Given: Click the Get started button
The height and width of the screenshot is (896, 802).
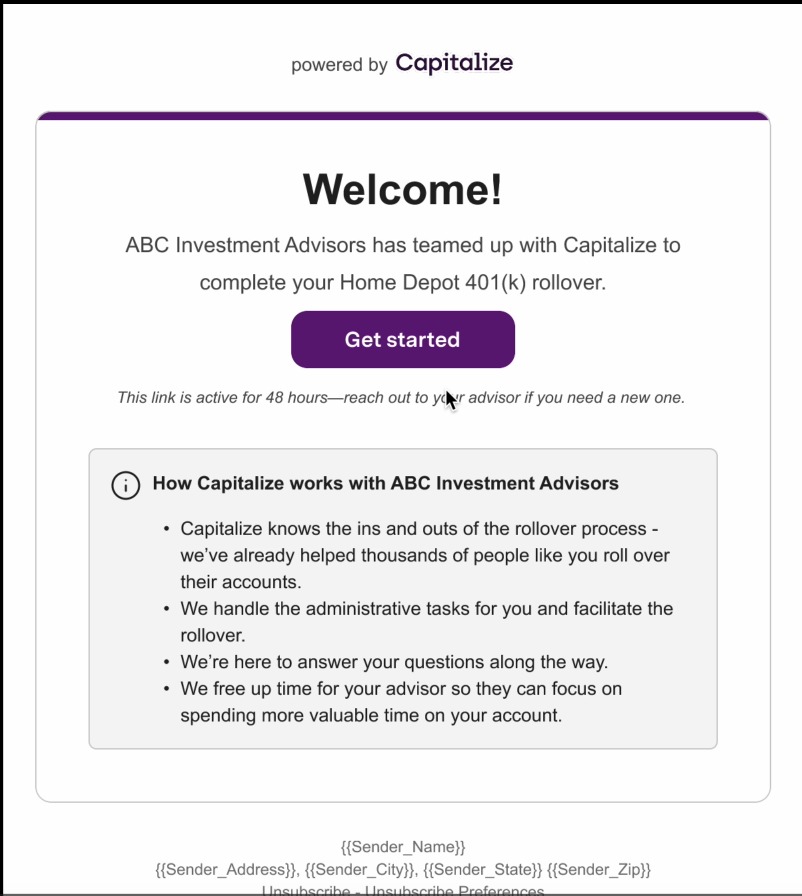Looking at the screenshot, I should [x=402, y=339].
